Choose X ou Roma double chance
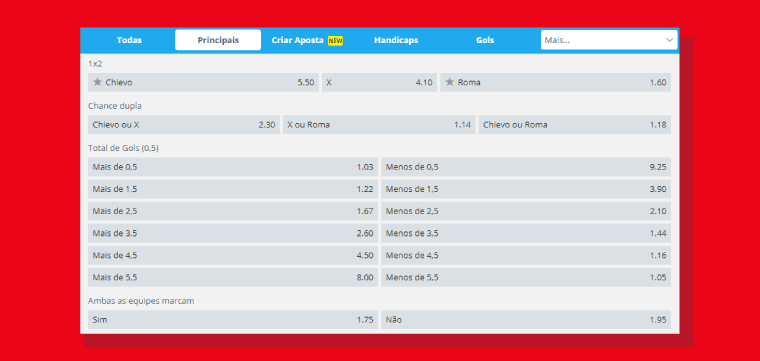Screen dimensions: 760x361 [x=379, y=125]
